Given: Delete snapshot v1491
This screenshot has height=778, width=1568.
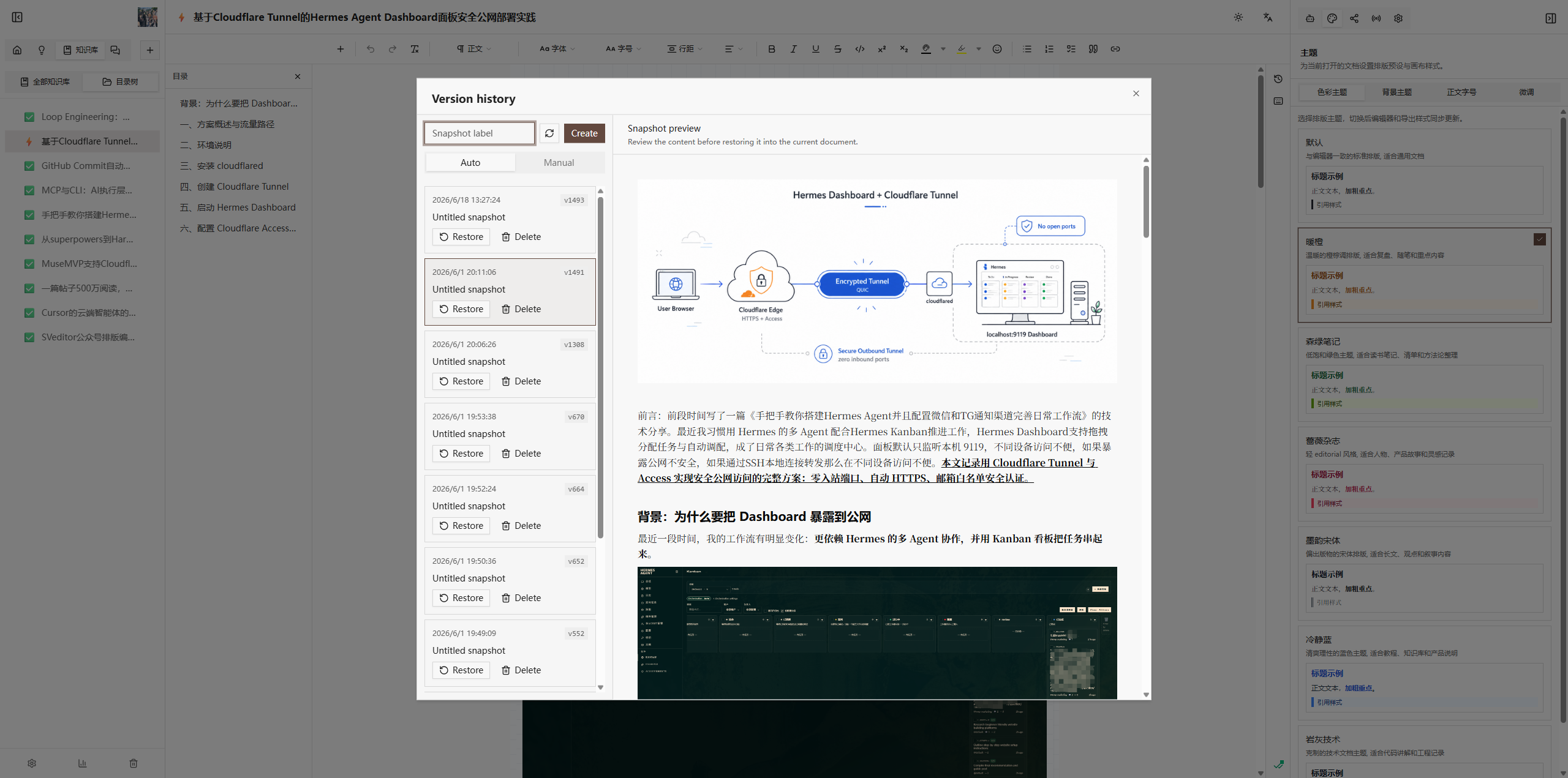Looking at the screenshot, I should [x=521, y=309].
